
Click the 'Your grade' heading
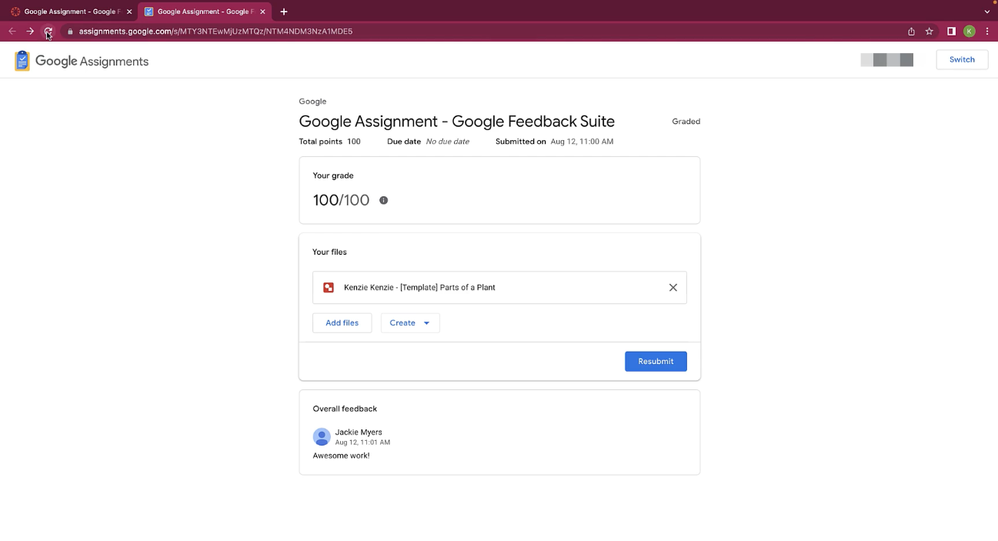click(333, 176)
